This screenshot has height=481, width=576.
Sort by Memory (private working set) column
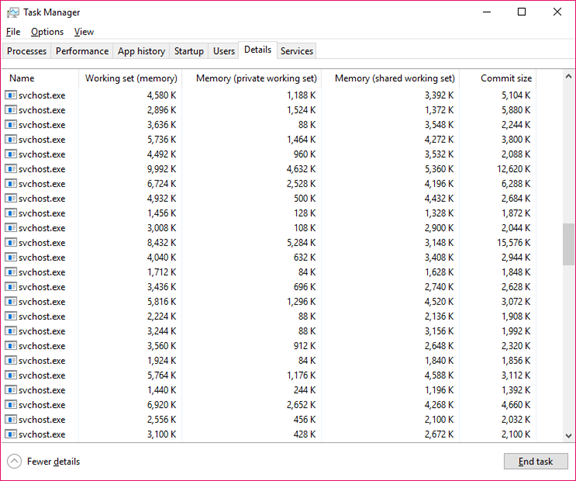point(252,78)
